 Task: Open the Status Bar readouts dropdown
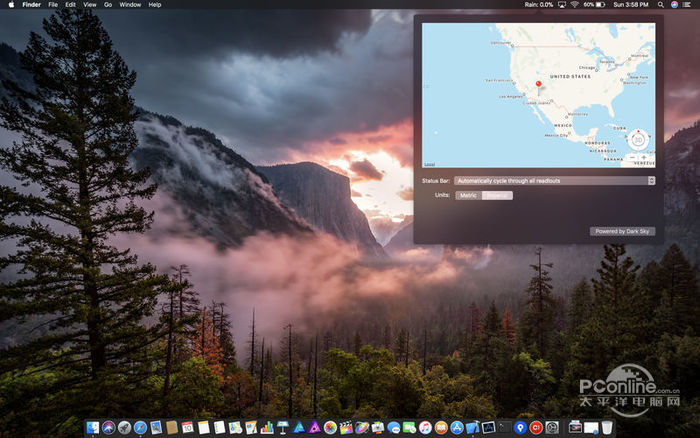[x=554, y=181]
